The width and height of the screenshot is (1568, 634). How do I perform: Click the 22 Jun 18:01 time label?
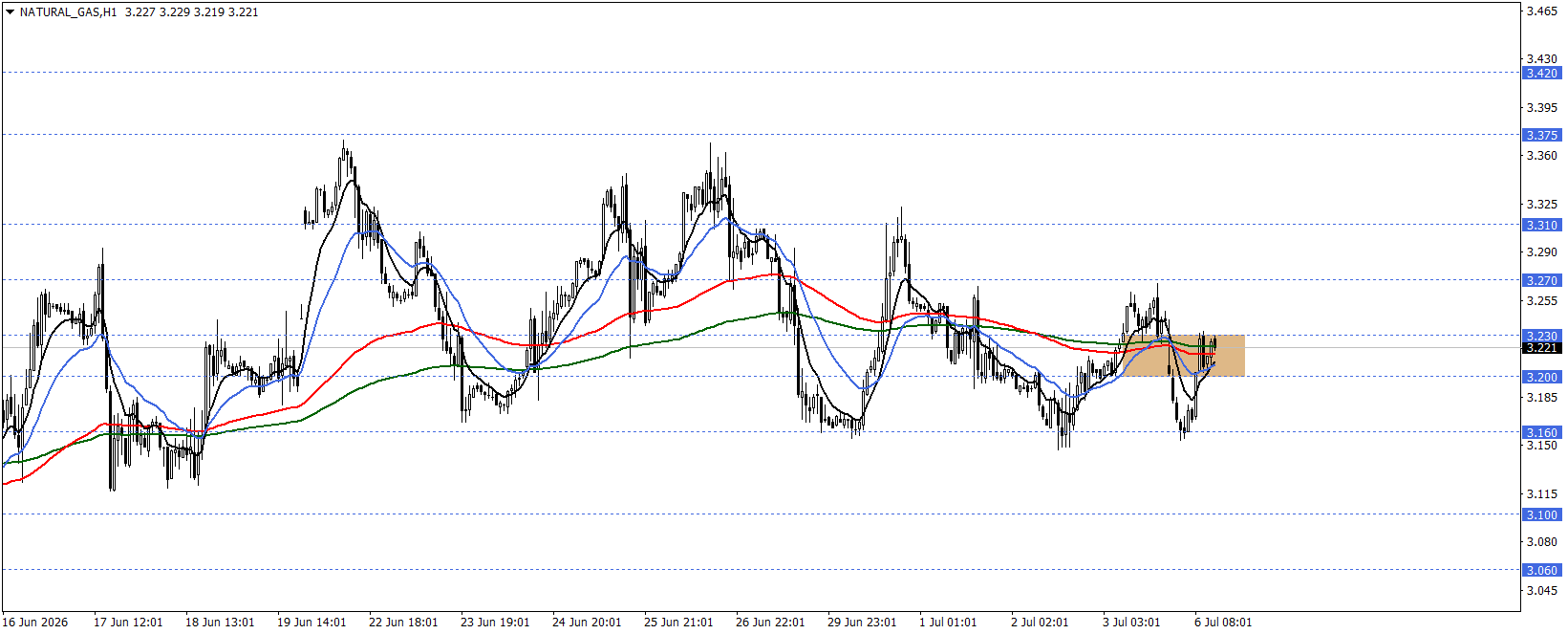(x=403, y=623)
